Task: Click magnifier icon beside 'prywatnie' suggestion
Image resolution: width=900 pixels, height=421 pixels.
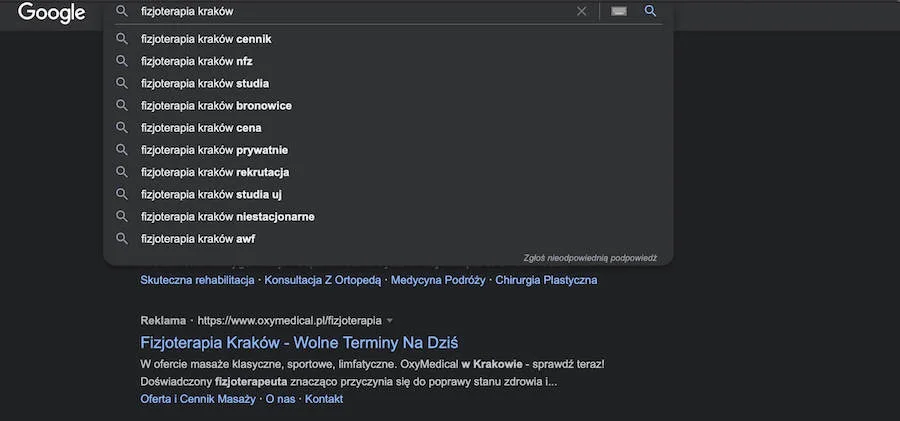Action: [x=122, y=150]
